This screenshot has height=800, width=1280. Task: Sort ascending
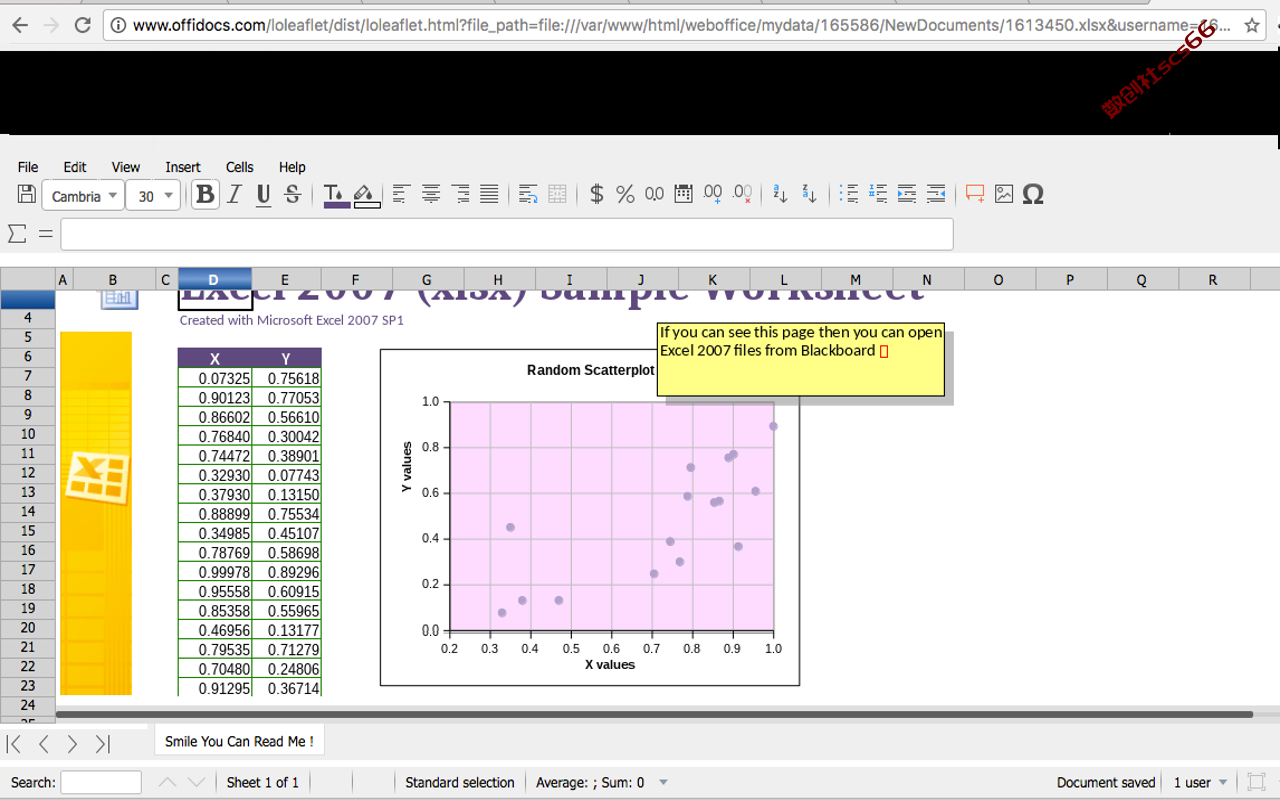pyautogui.click(x=781, y=194)
